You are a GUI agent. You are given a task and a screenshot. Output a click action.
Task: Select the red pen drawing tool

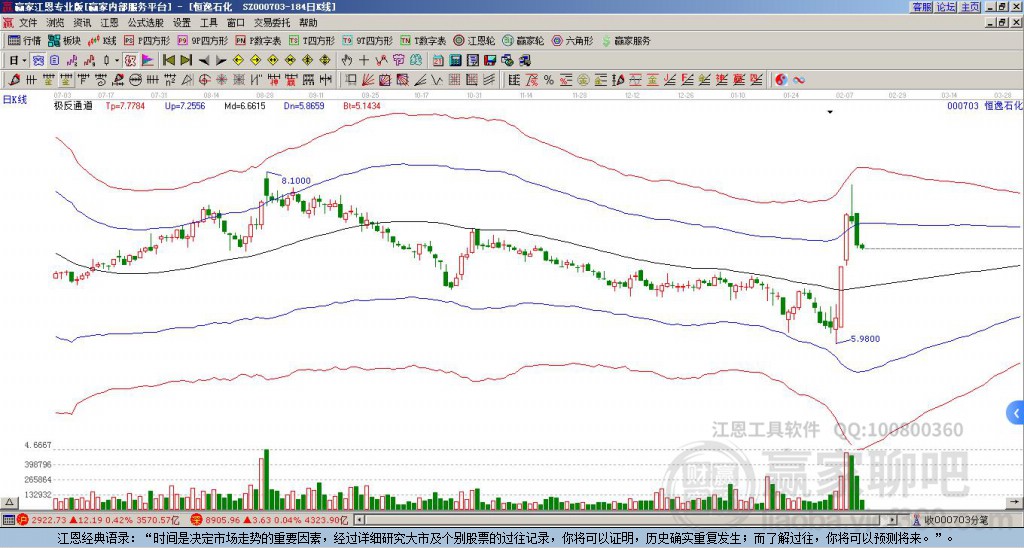tap(14, 80)
